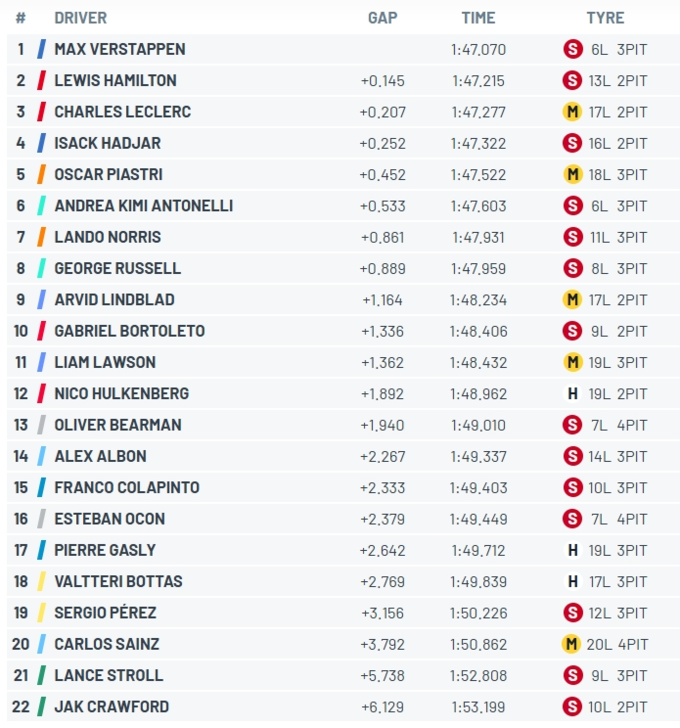The height and width of the screenshot is (728, 680).
Task: Click Lance Stroll's green team color stripe
Action: tap(41, 675)
